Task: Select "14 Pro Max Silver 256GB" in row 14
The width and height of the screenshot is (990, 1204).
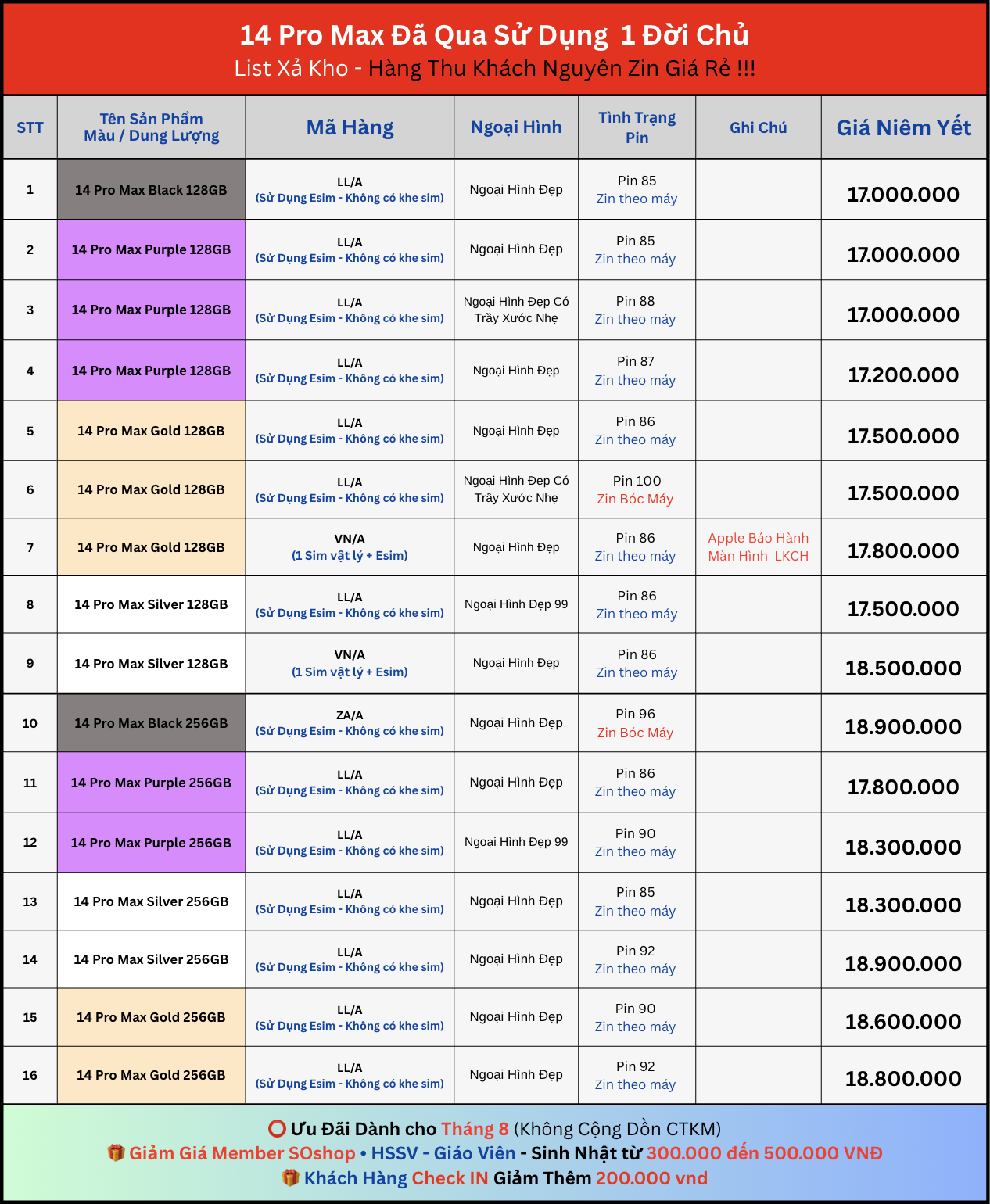Action: point(151,959)
